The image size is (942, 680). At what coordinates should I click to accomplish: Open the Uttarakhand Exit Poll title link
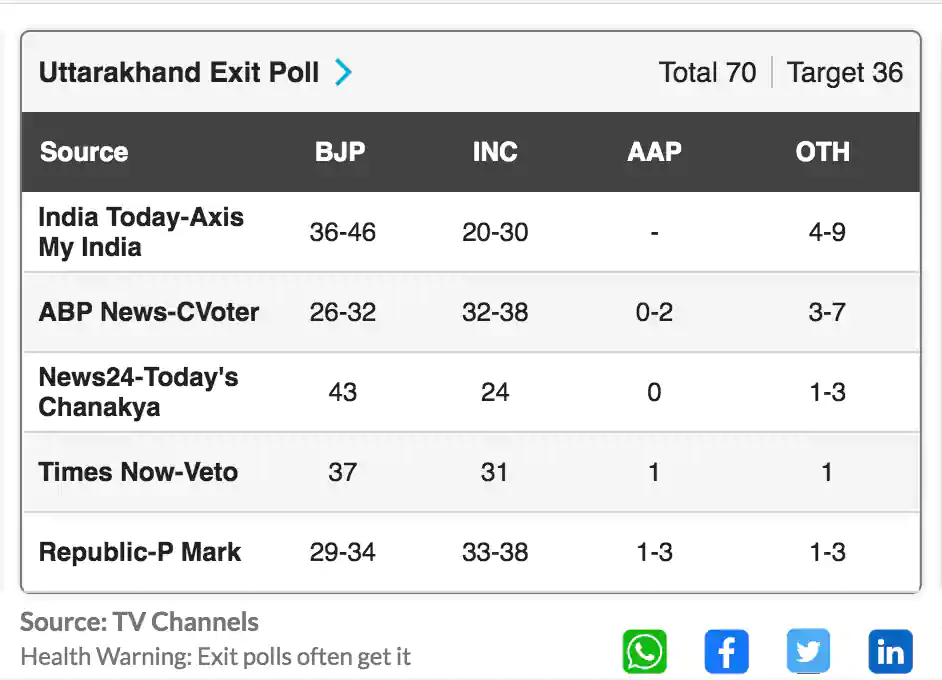[x=178, y=72]
